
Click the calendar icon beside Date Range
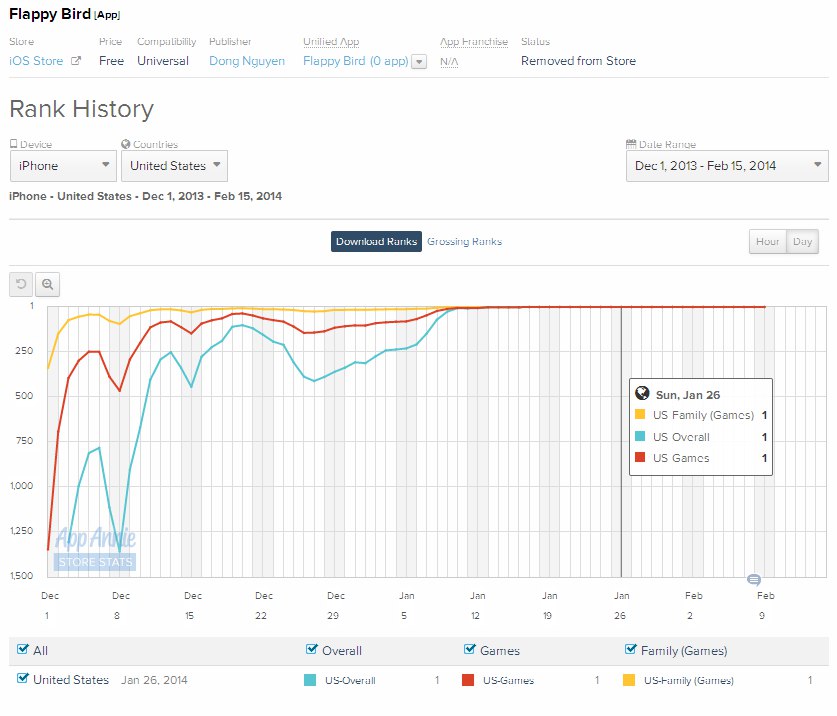point(631,144)
